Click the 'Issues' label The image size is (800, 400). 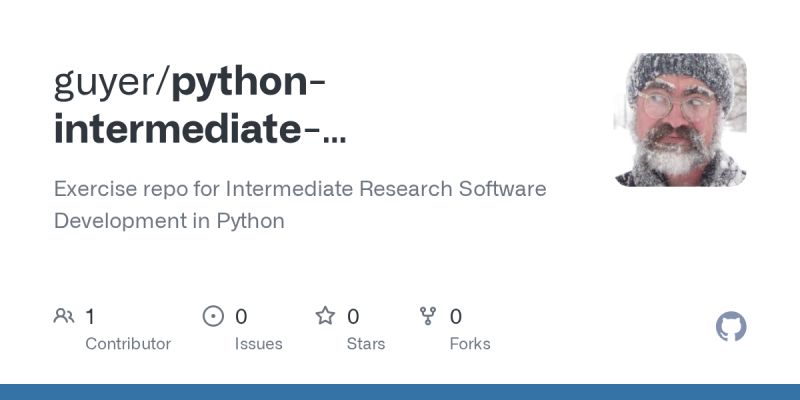pyautogui.click(x=259, y=344)
